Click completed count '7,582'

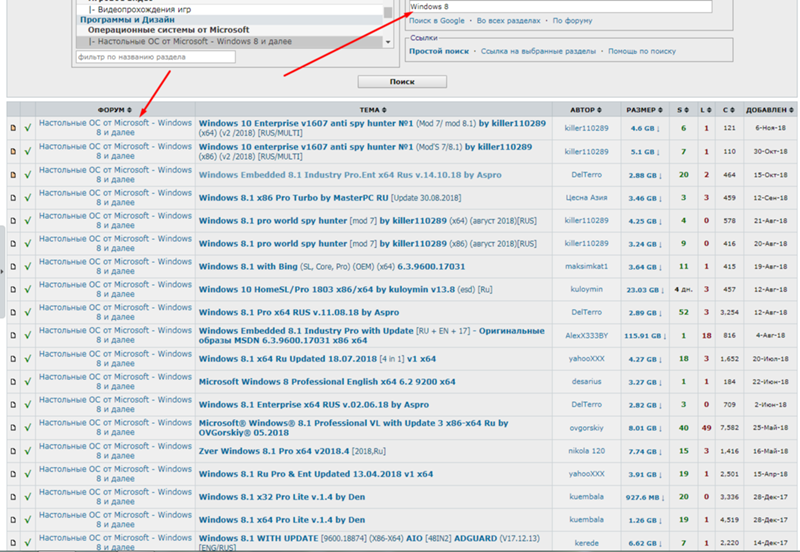click(x=729, y=428)
